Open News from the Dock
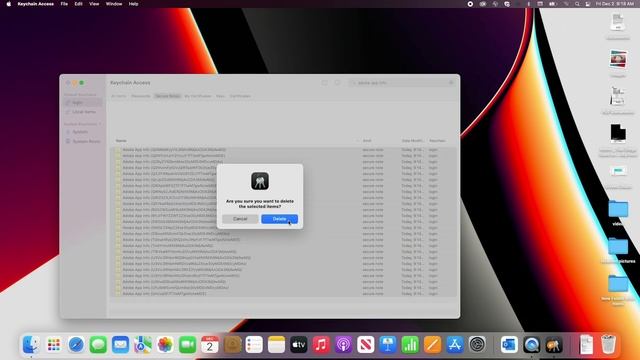This screenshot has width=640, height=360. tap(366, 345)
